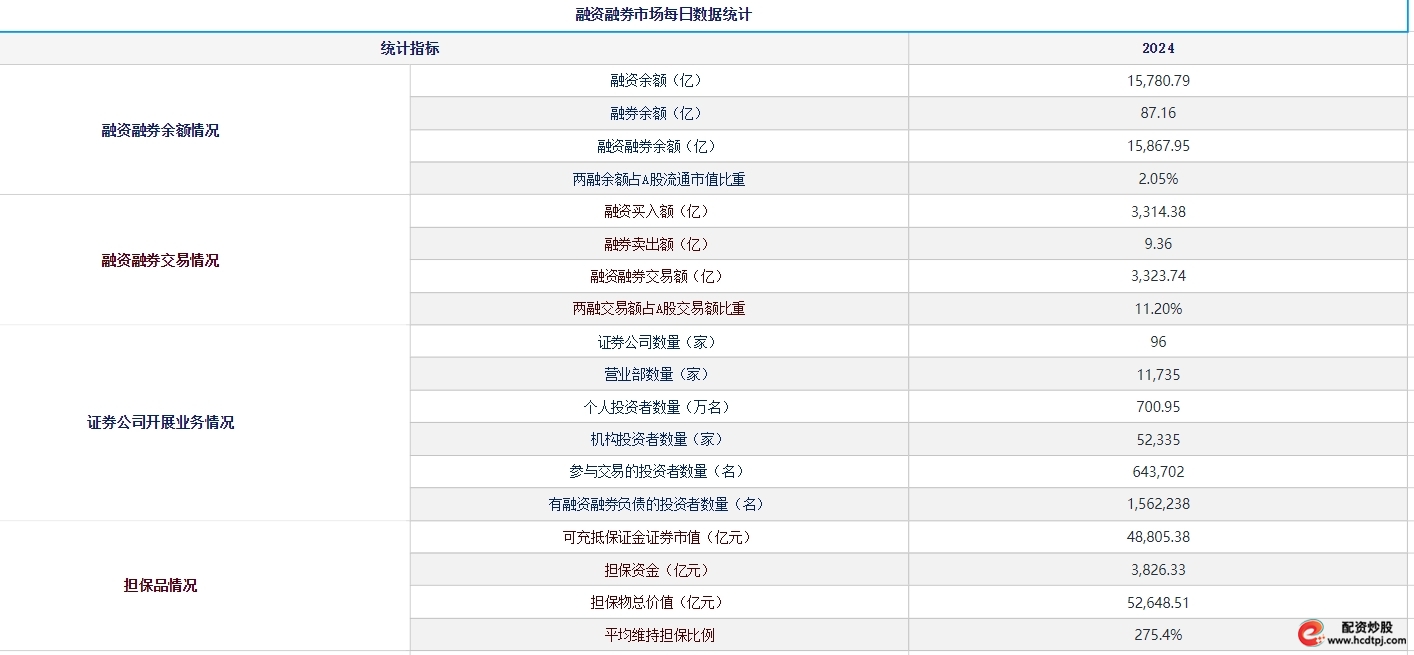
Task: Select the 个人投资者数量（万名） row label
Action: (659, 407)
